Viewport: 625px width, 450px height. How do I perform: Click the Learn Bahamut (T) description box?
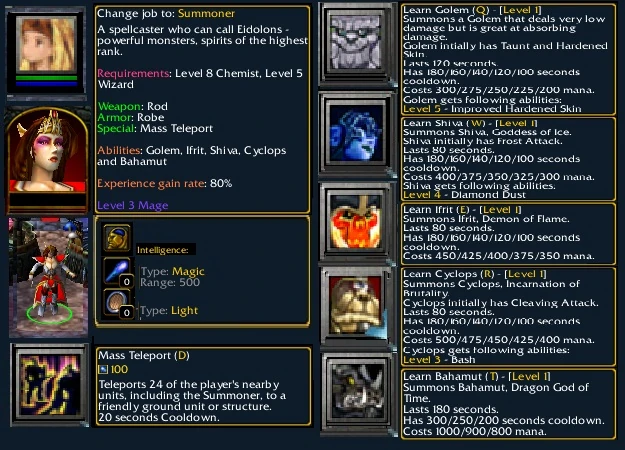(508, 404)
